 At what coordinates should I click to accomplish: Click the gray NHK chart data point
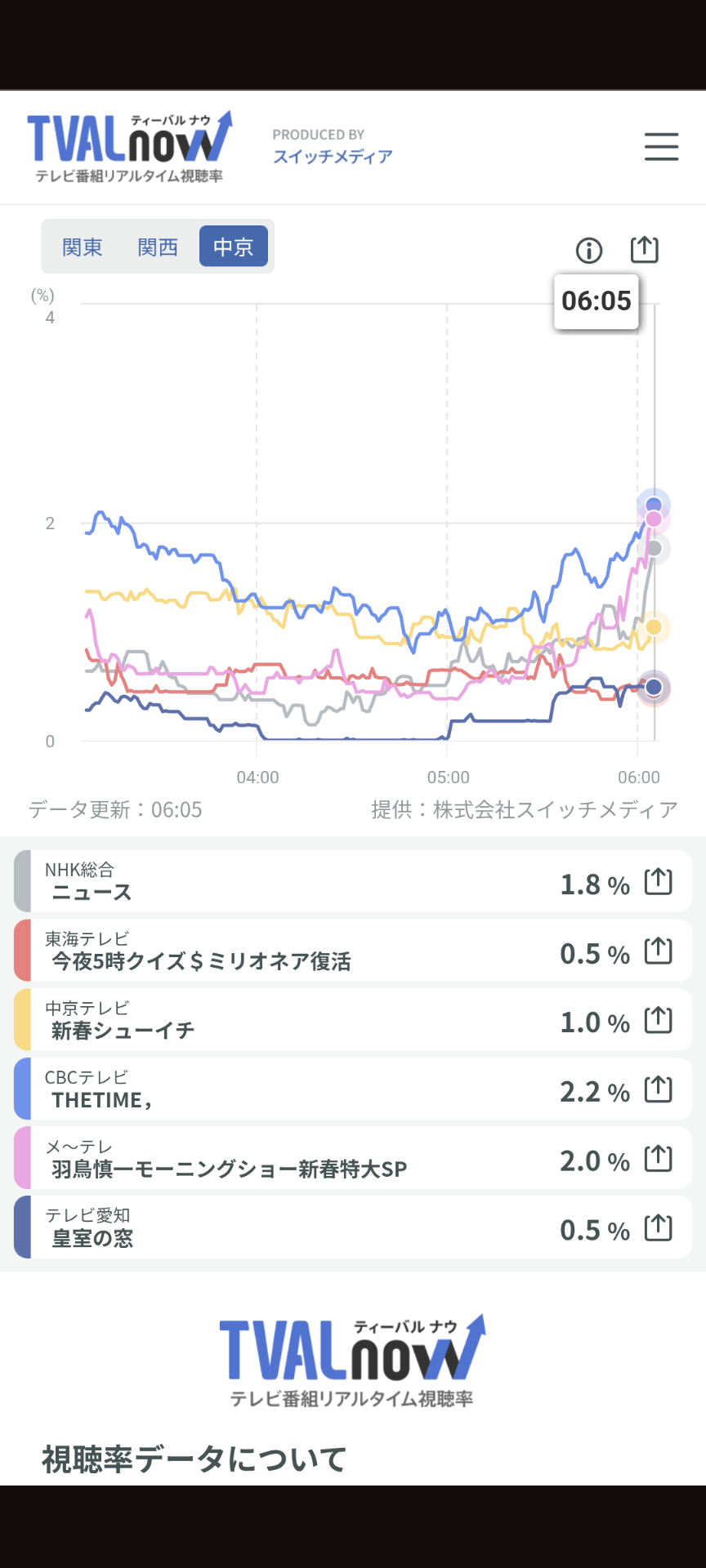point(654,548)
